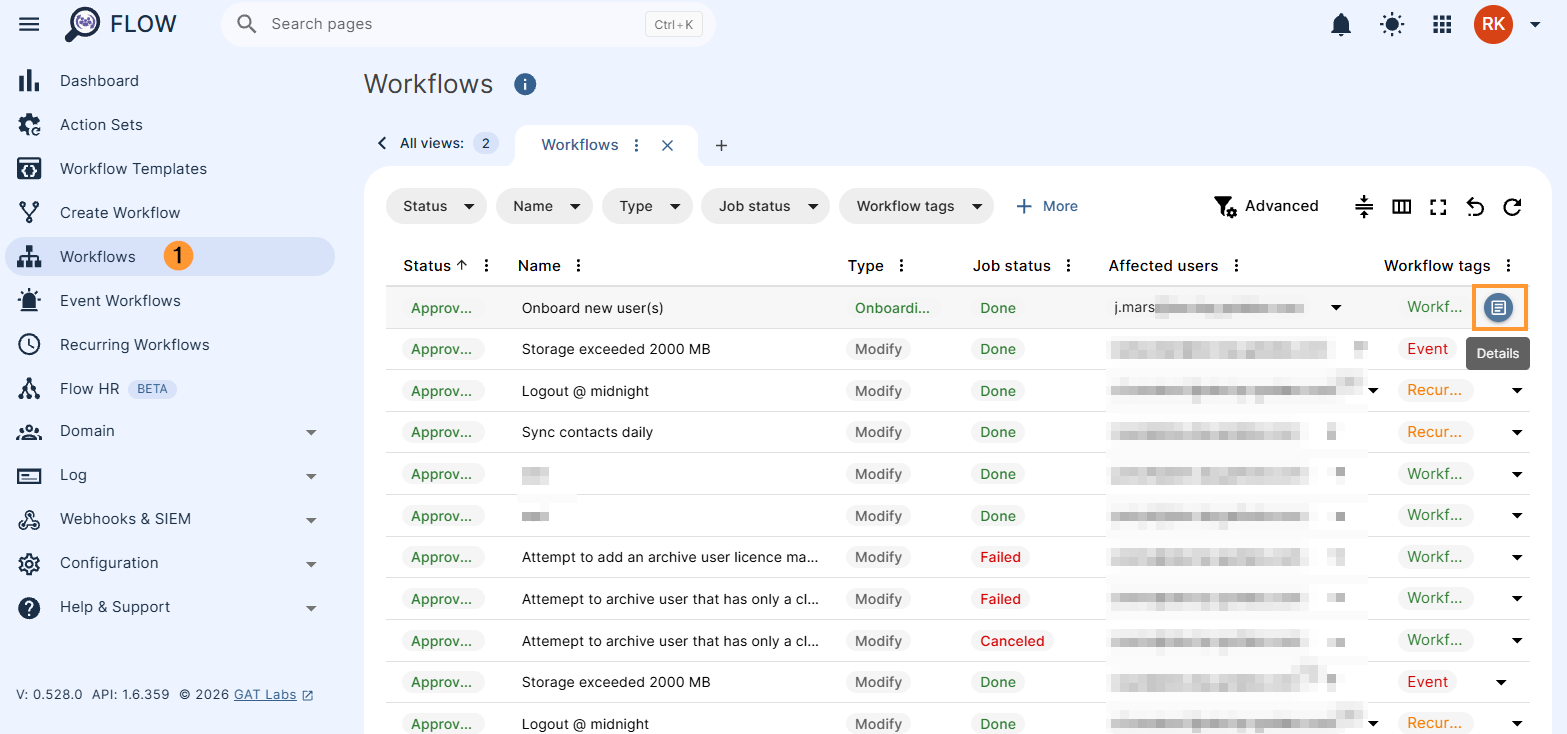The image size is (1567, 734).
Task: Open the apps grid launcher
Action: click(1442, 25)
